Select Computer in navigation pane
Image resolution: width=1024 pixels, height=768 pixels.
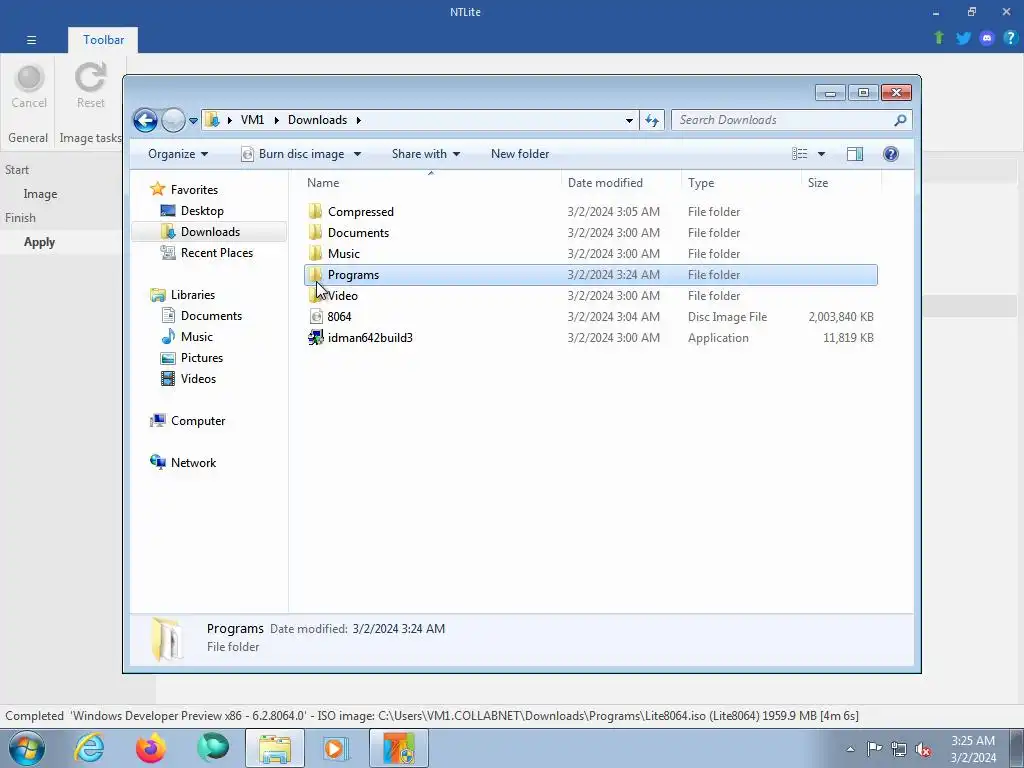click(197, 421)
